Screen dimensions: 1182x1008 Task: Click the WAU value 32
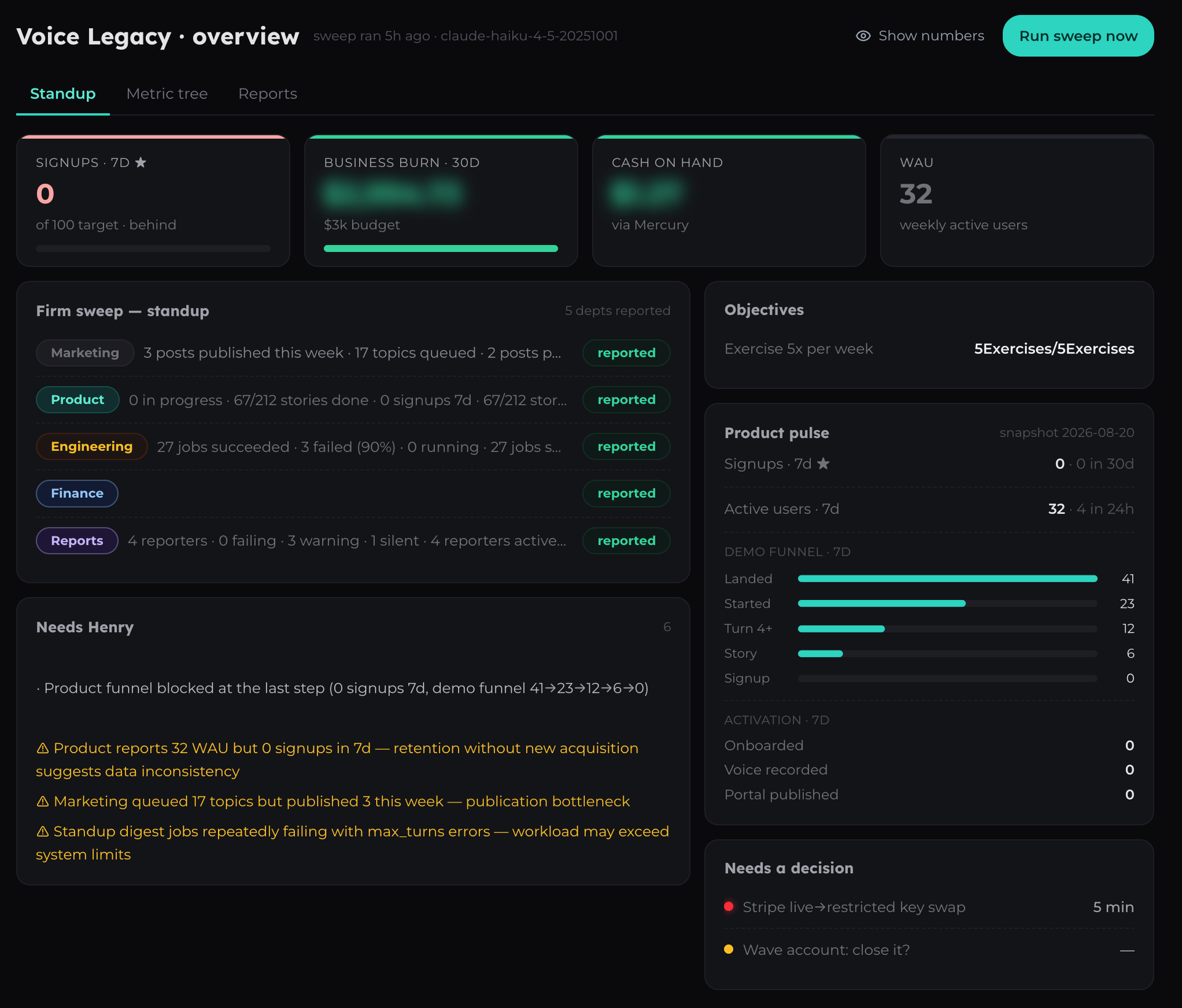[x=916, y=194]
